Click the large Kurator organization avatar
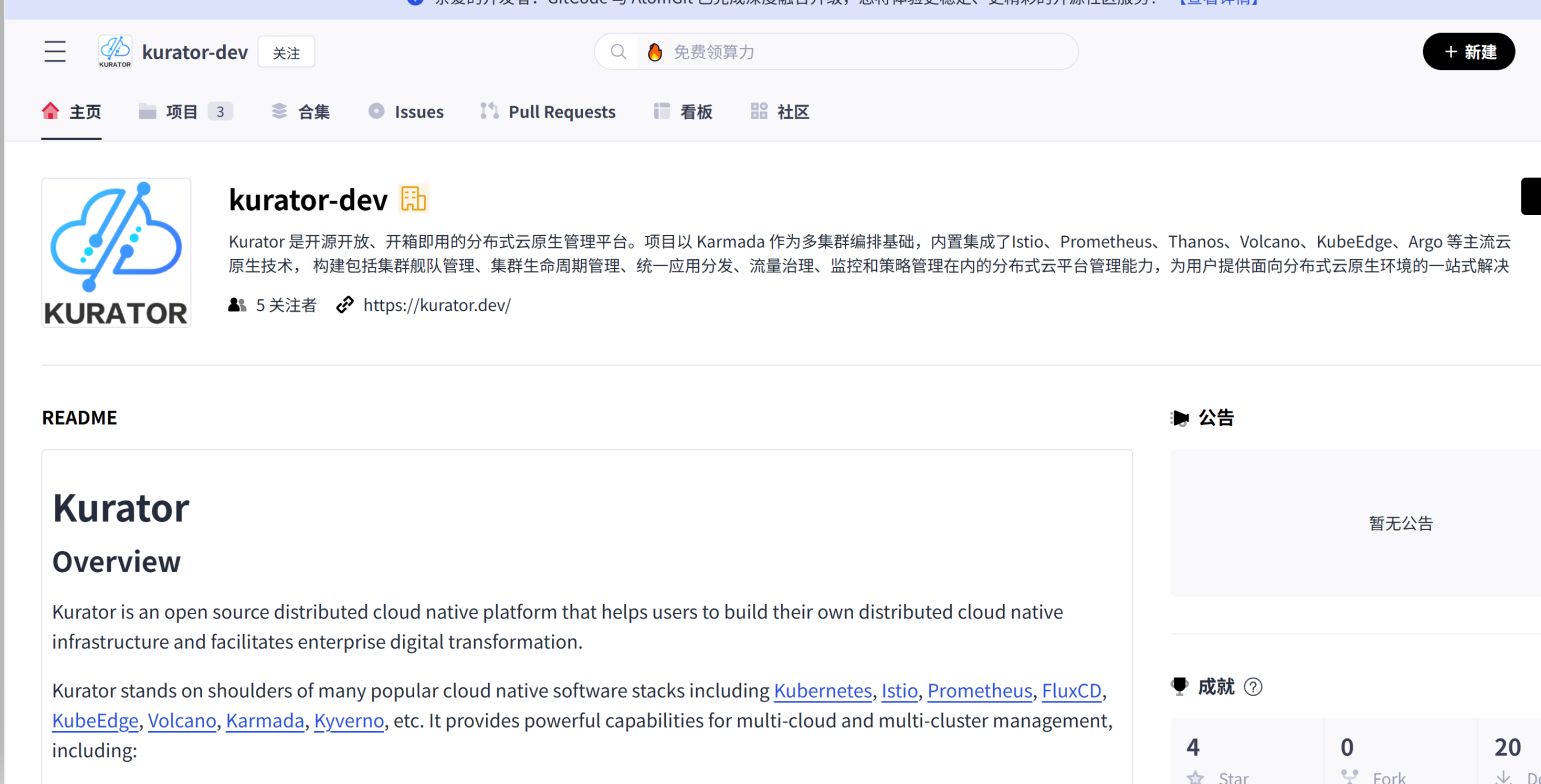Viewport: 1541px width, 784px height. pos(116,253)
